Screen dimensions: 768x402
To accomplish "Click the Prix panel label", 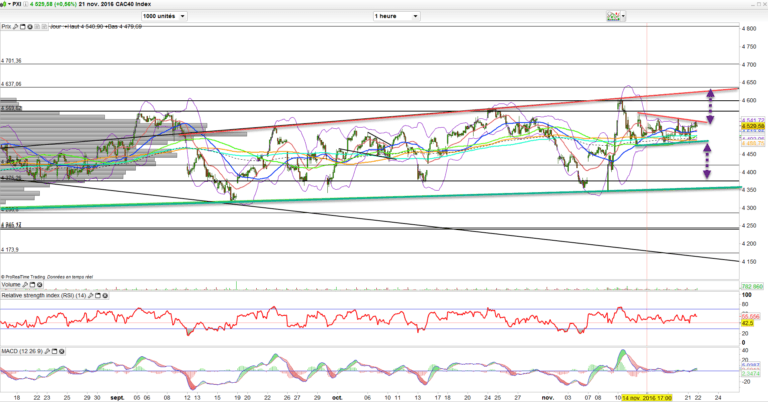I will pos(8,27).
